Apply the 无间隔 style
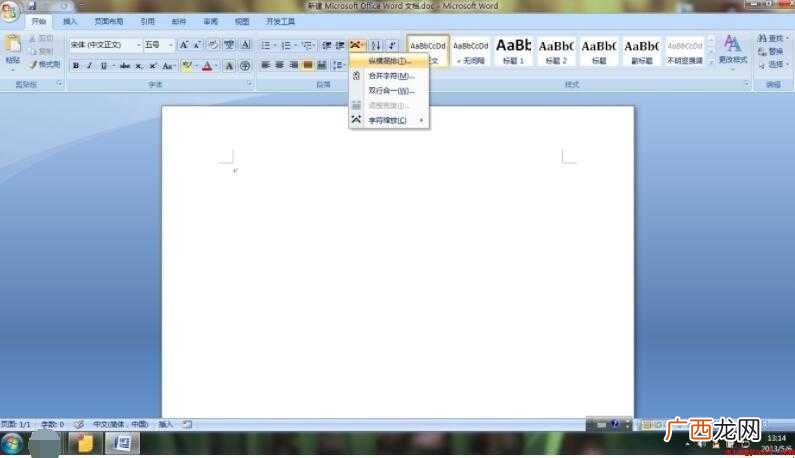Screen dimensions: 795x458 click(x=471, y=51)
